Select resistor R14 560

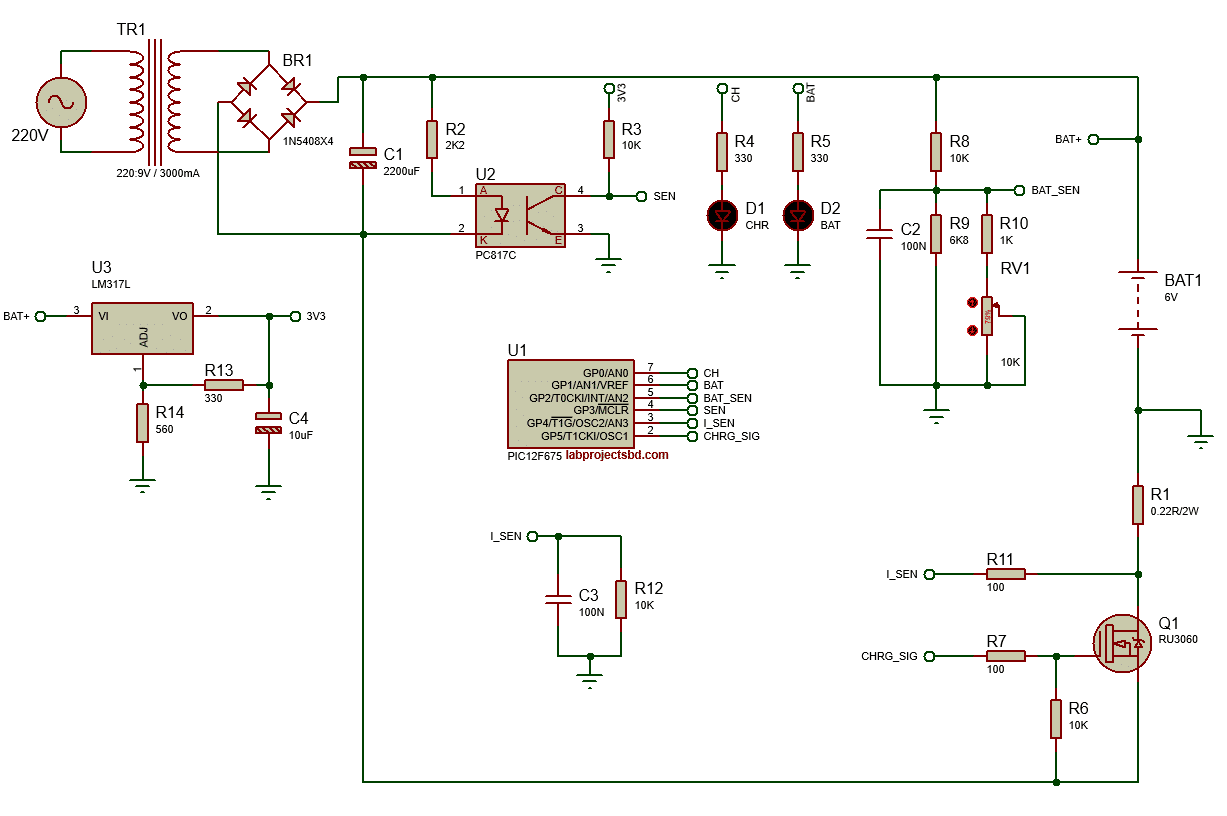143,422
